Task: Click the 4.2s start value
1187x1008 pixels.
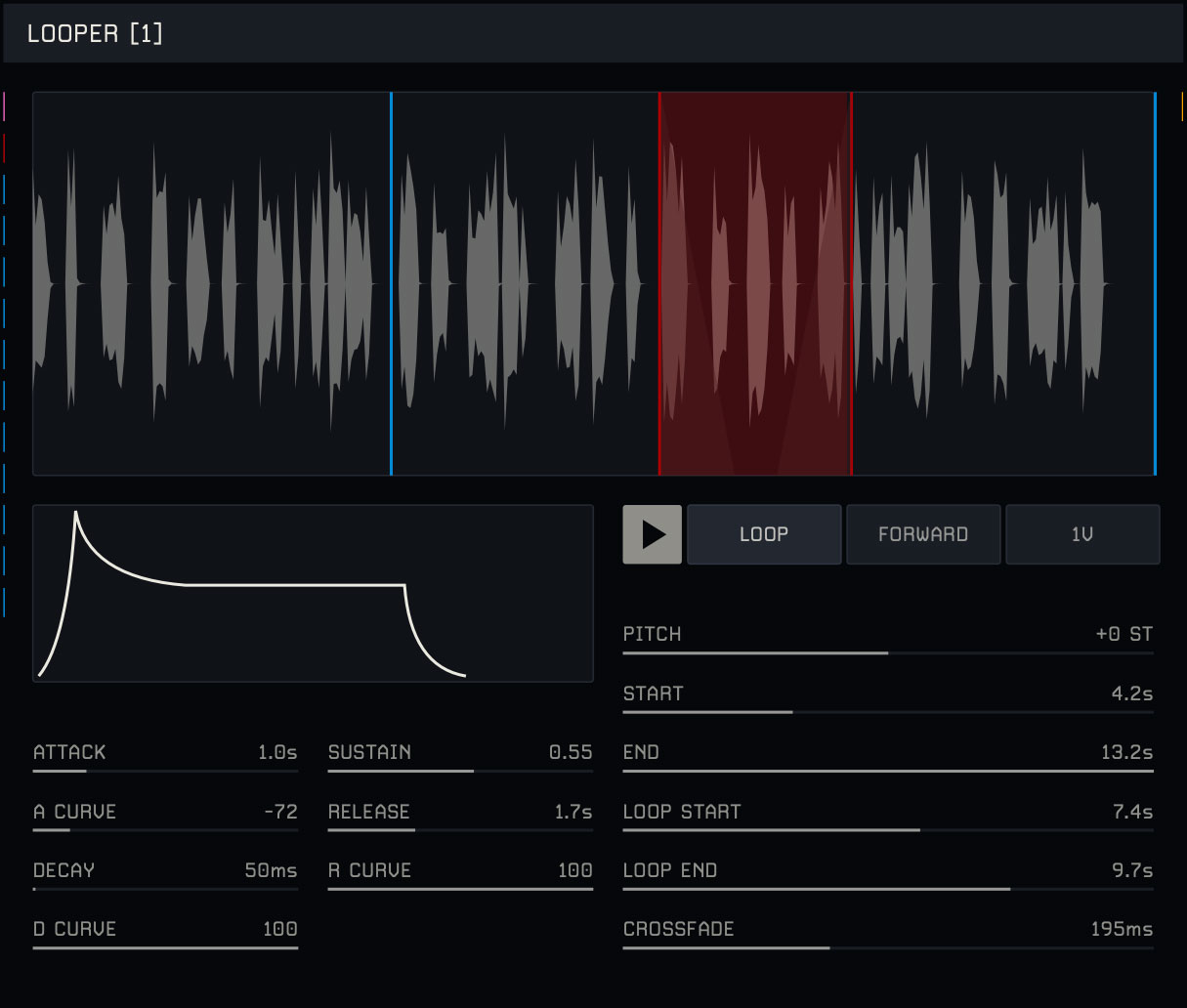Action: pos(1131,693)
